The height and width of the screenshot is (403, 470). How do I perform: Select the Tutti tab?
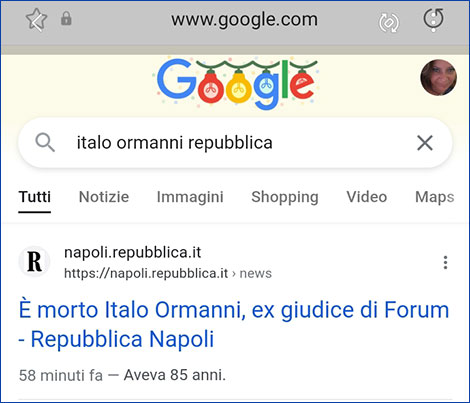35,197
